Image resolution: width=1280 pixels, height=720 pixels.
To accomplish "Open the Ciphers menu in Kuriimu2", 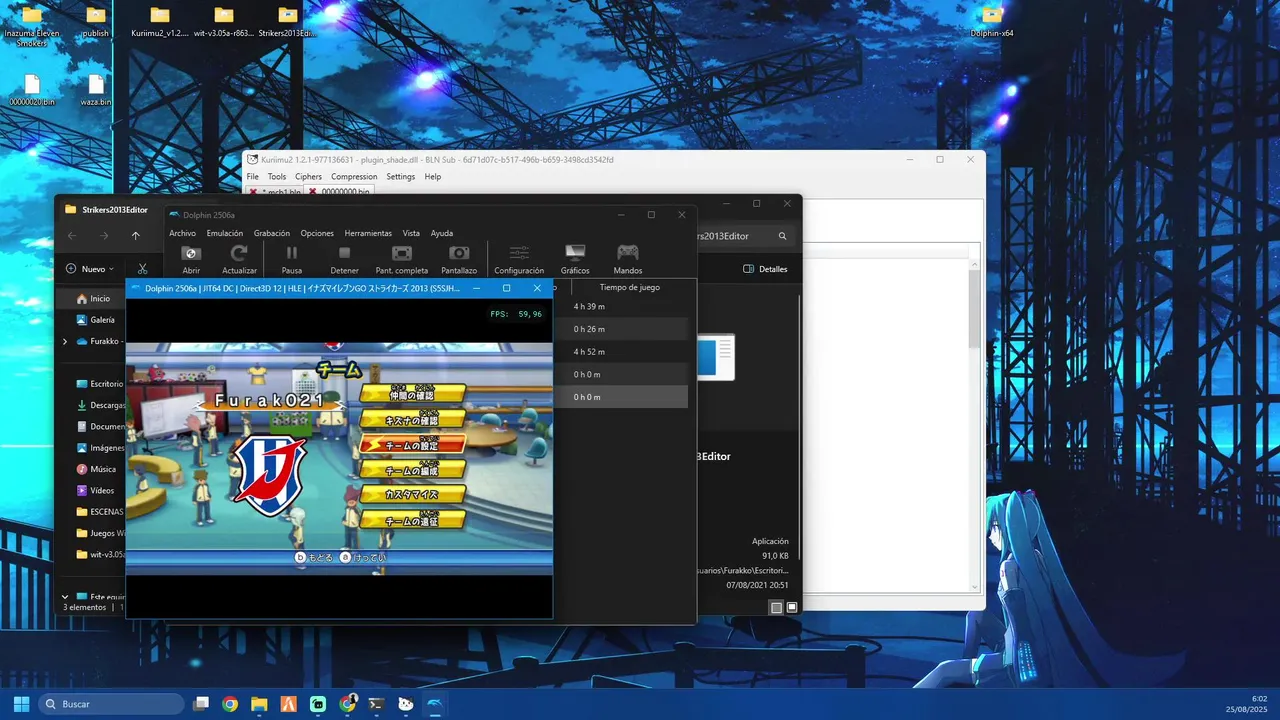I will click(x=308, y=177).
